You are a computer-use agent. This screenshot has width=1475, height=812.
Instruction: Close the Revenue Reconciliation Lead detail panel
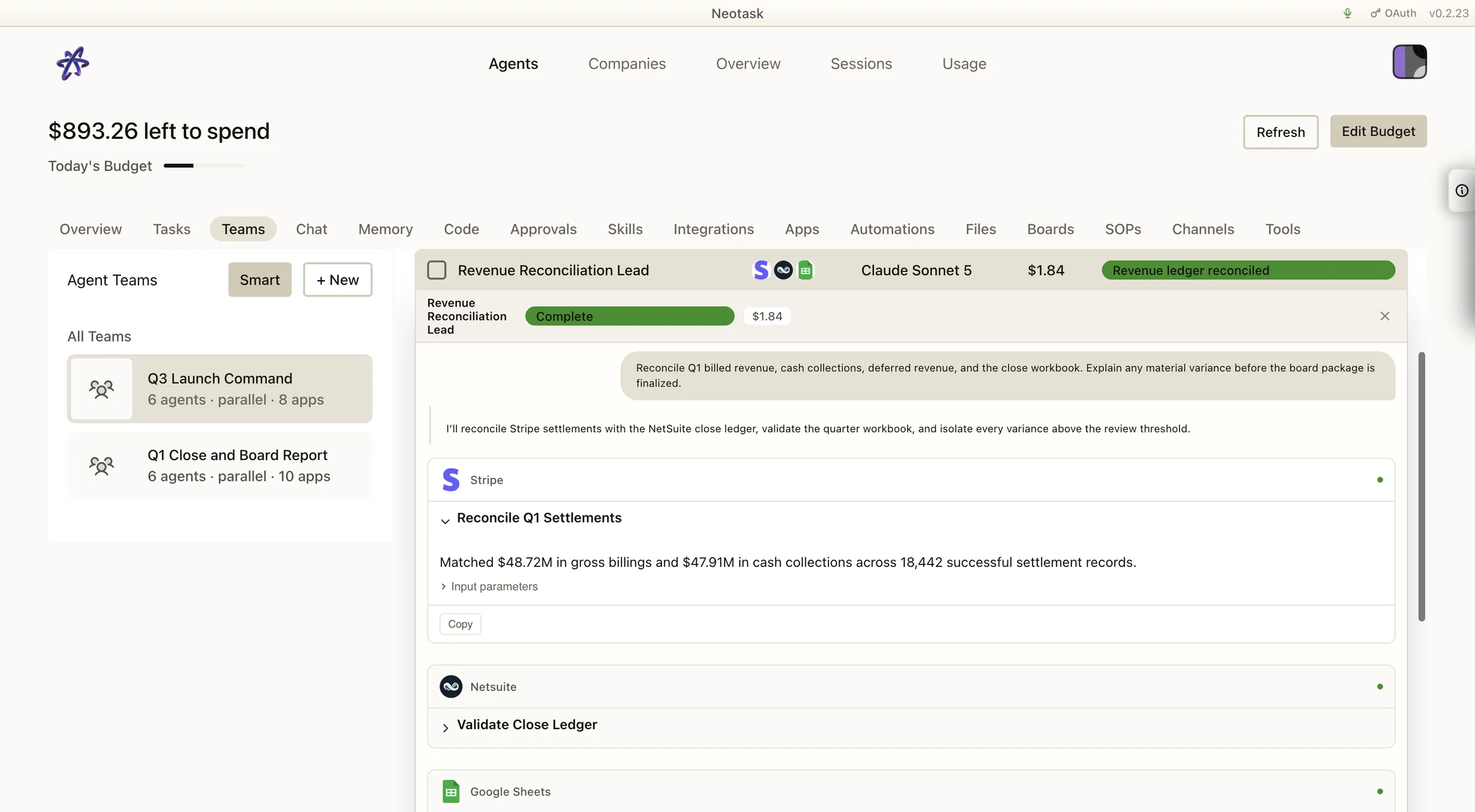(x=1385, y=316)
